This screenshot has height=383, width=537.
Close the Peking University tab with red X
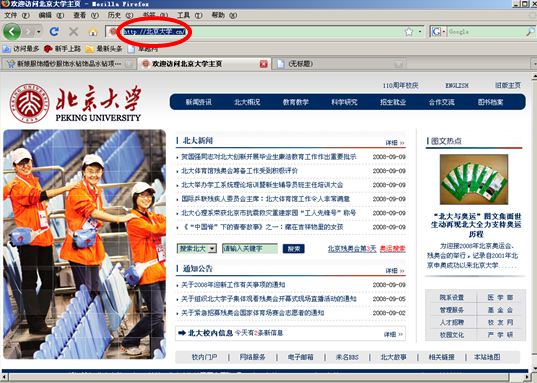[x=263, y=64]
